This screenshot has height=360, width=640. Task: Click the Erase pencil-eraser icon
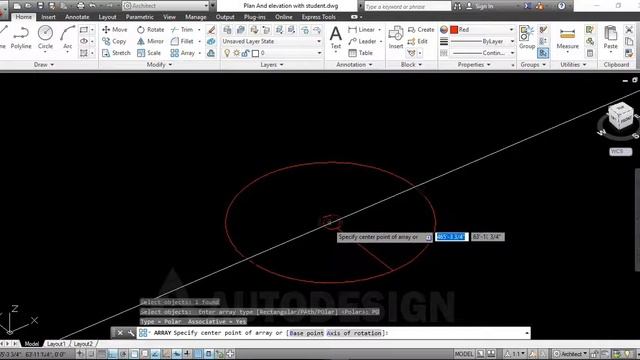click(x=211, y=30)
